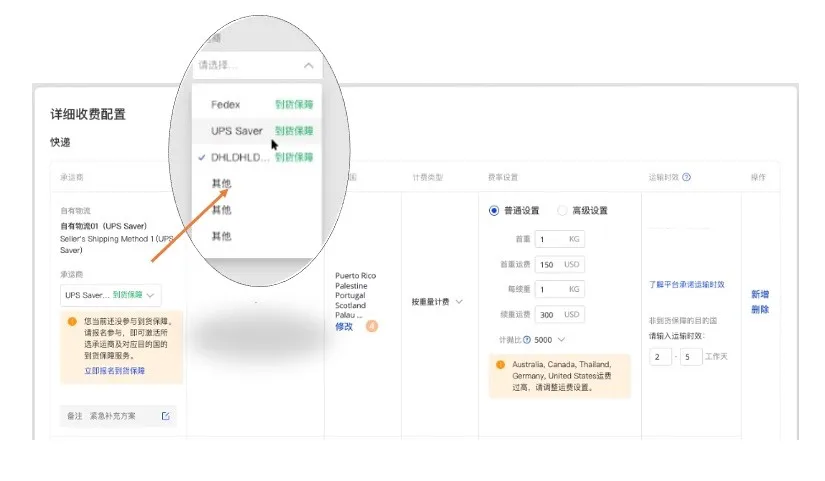Click the orange badge next to 修改
Image resolution: width=825 pixels, height=481 pixels.
click(372, 326)
